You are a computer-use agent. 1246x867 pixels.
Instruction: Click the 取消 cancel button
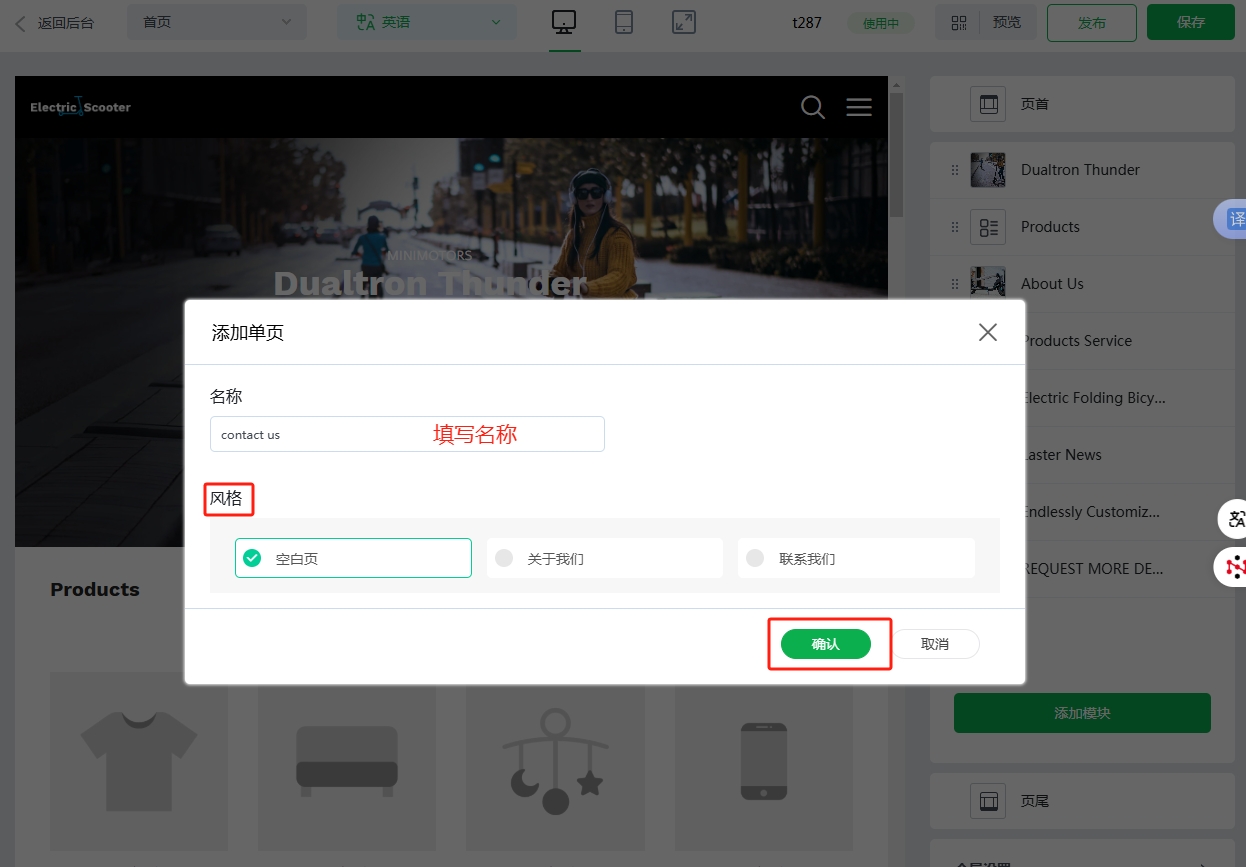(x=935, y=644)
